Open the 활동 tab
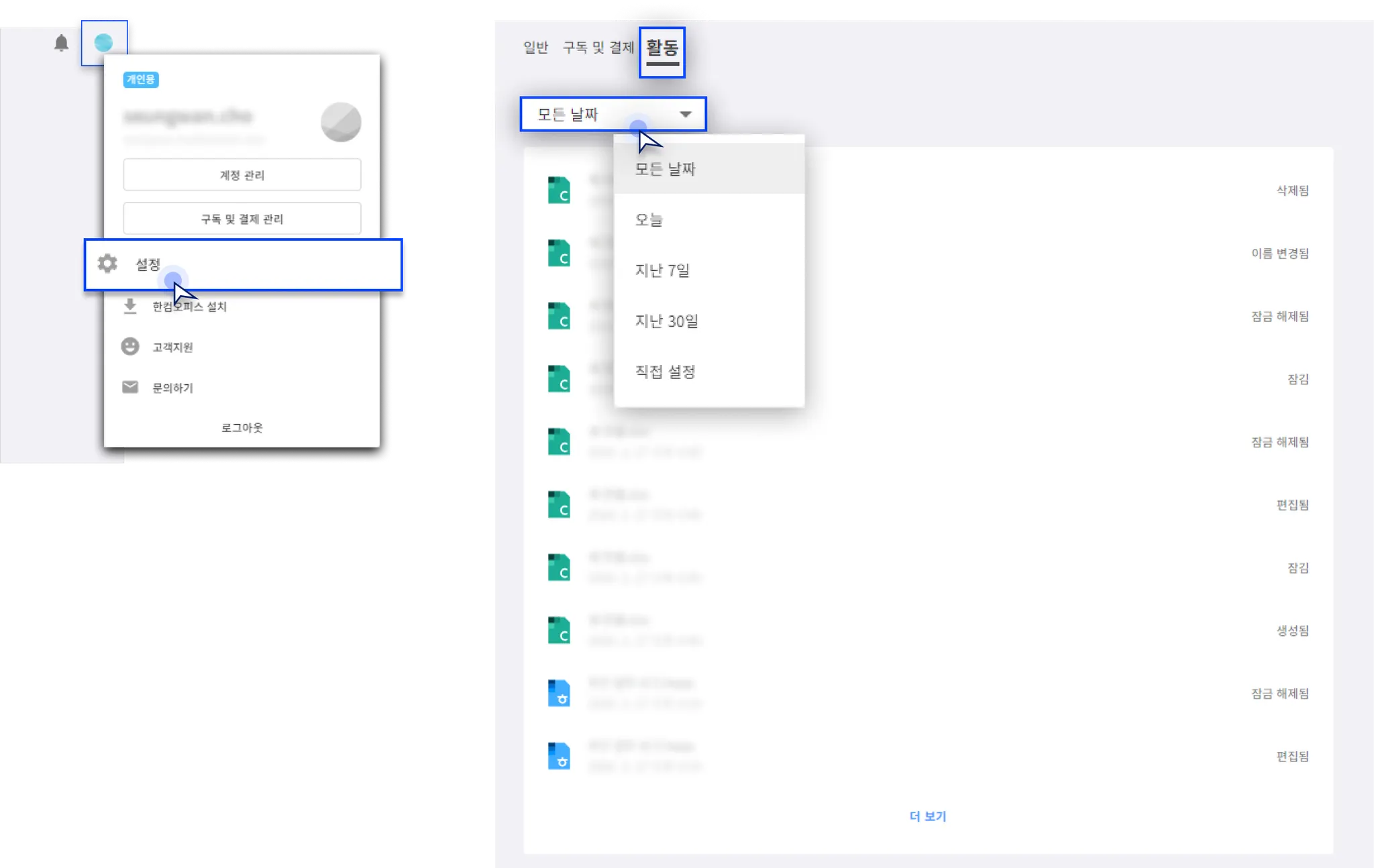The image size is (1374, 868). pos(662,48)
